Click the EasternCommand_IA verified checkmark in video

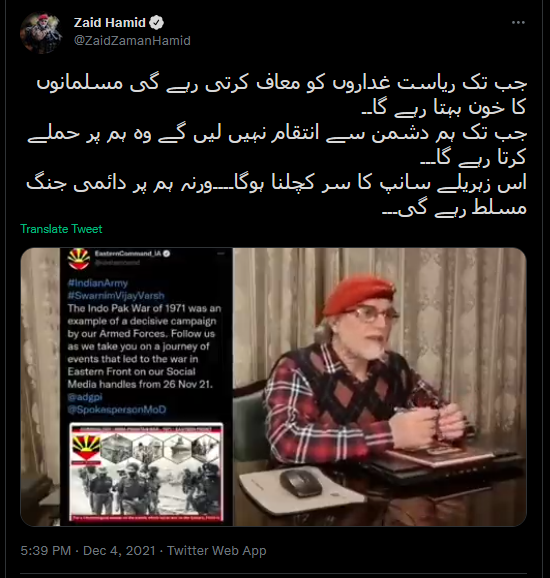(167, 254)
